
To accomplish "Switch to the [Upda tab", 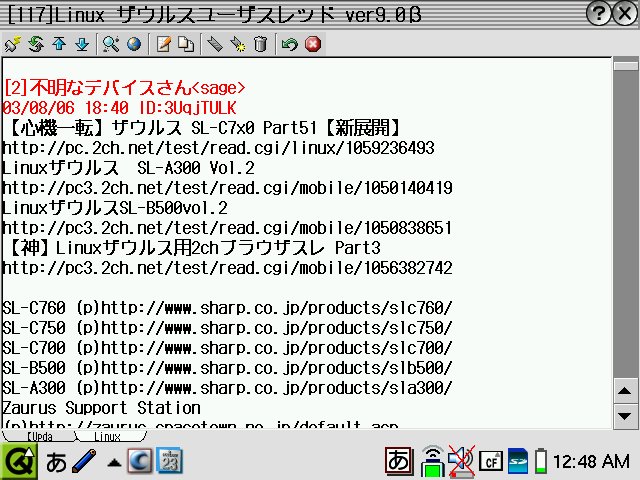I will point(39,436).
